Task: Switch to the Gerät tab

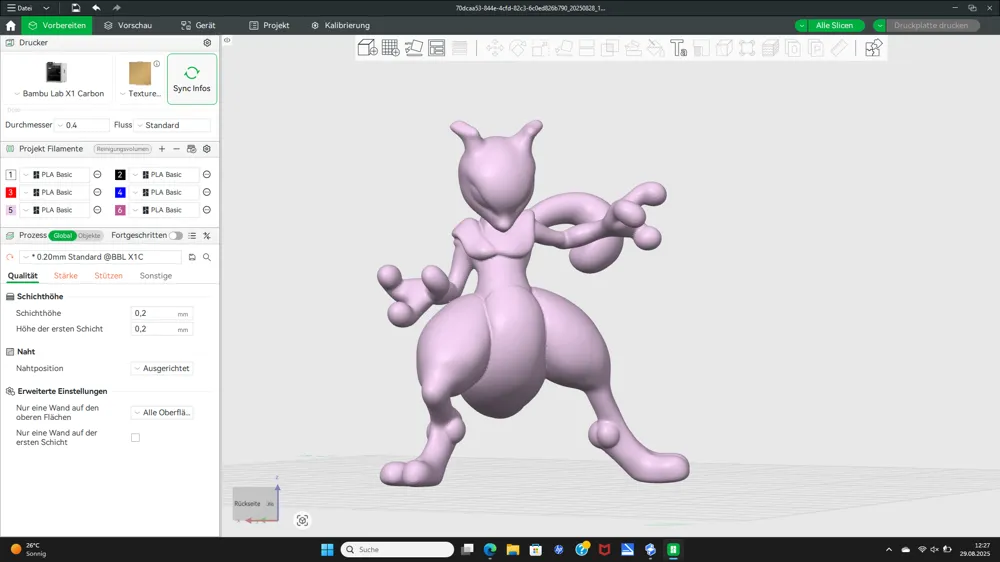Action: click(198, 26)
